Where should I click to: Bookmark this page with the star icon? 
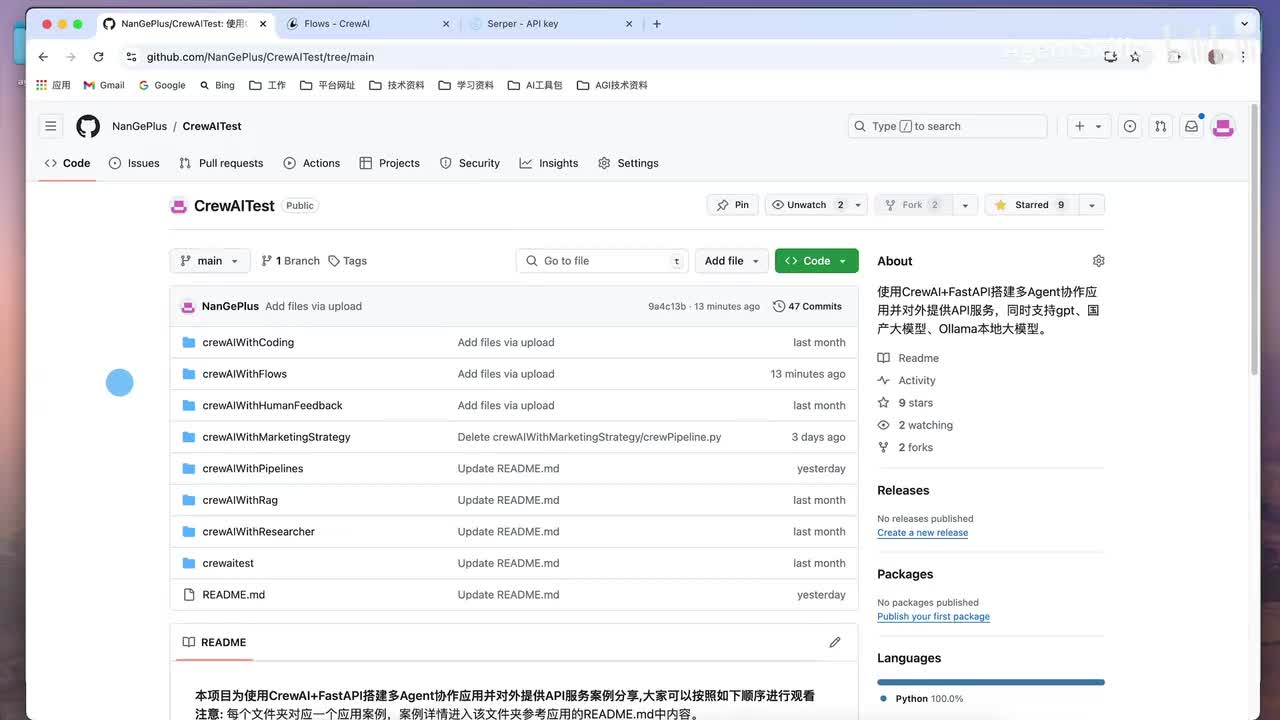[1135, 57]
